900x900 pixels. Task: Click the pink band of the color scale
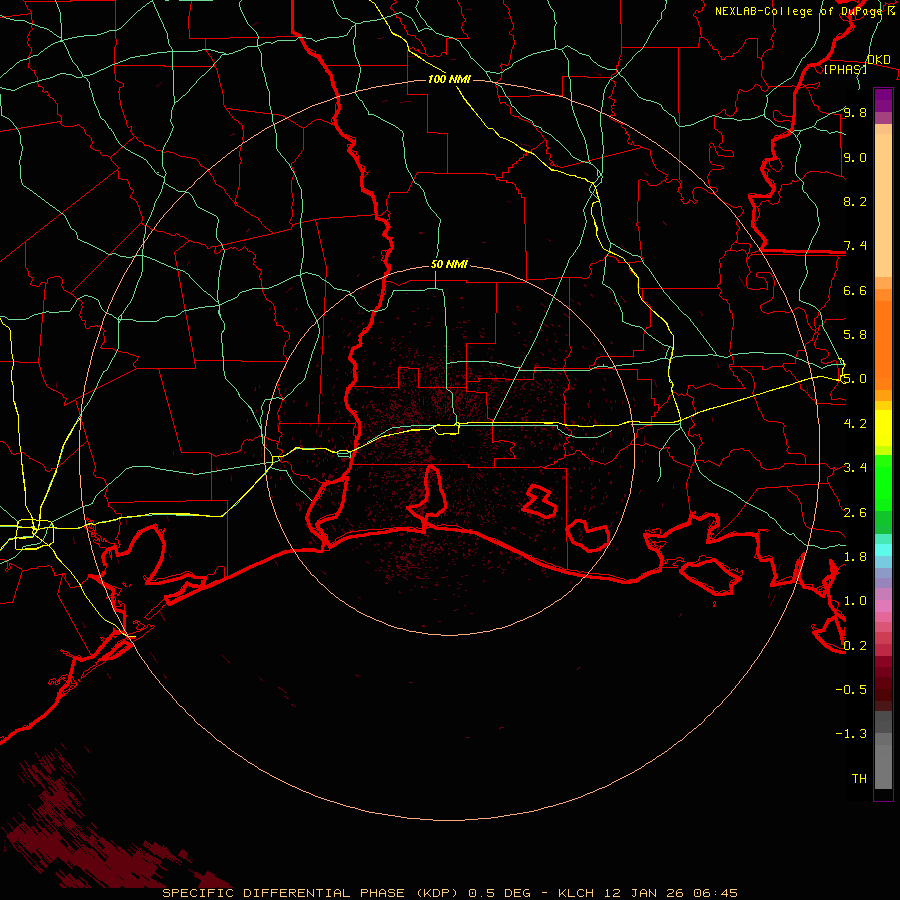(x=883, y=606)
